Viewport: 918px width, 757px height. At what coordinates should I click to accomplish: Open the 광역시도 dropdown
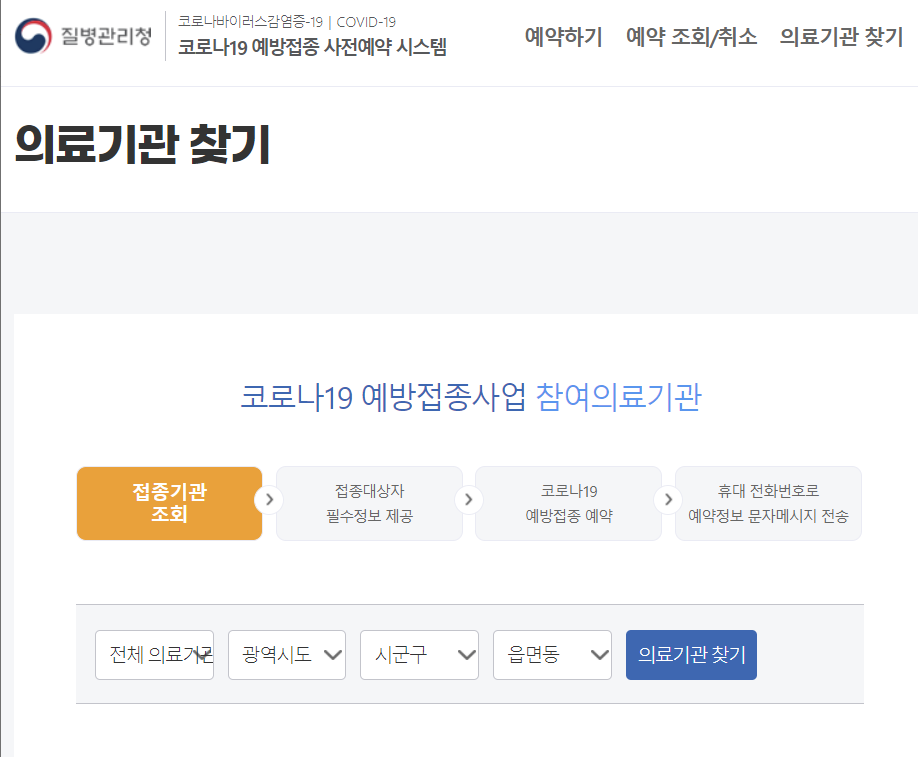click(x=287, y=655)
